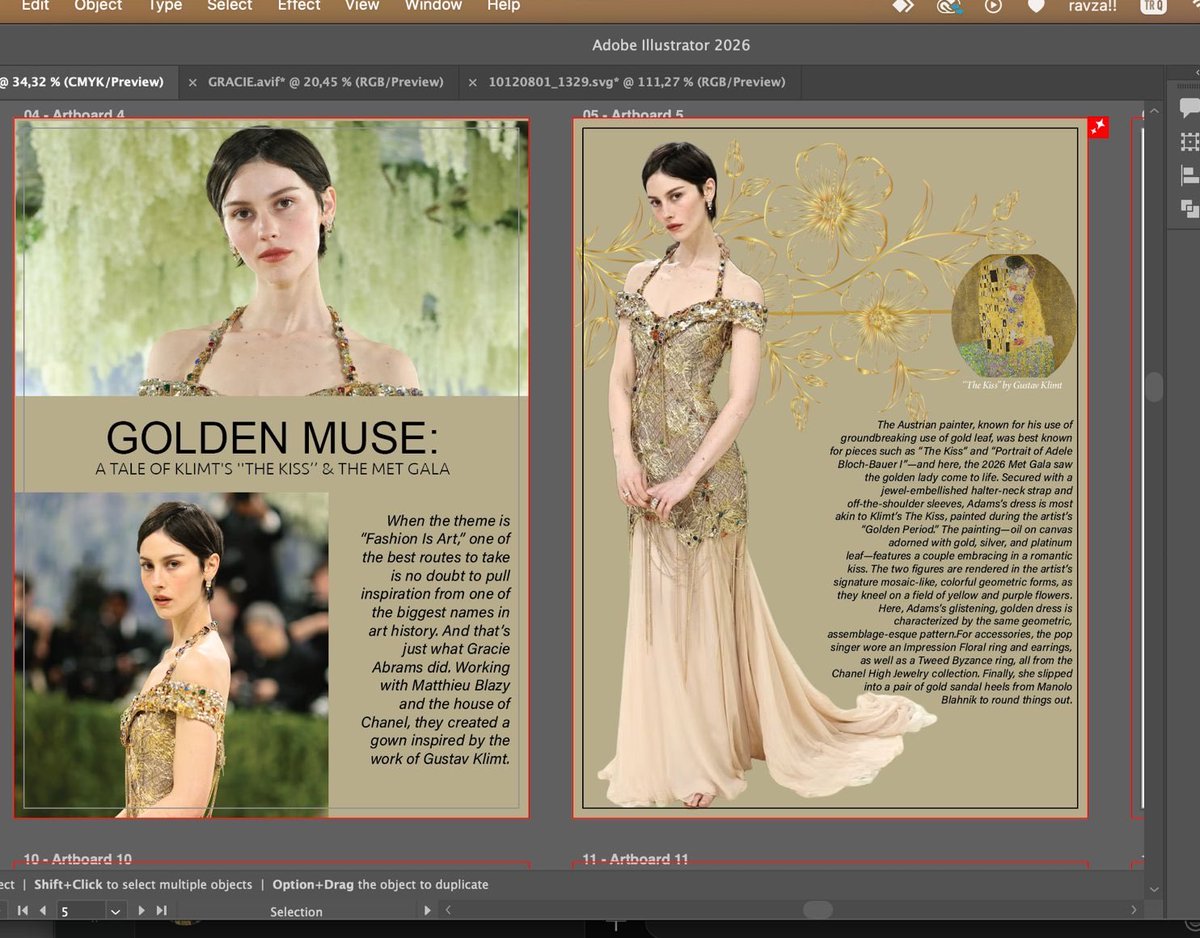Click the red sparkle generative icon on Artboard 5
The height and width of the screenshot is (938, 1200).
click(x=1098, y=127)
